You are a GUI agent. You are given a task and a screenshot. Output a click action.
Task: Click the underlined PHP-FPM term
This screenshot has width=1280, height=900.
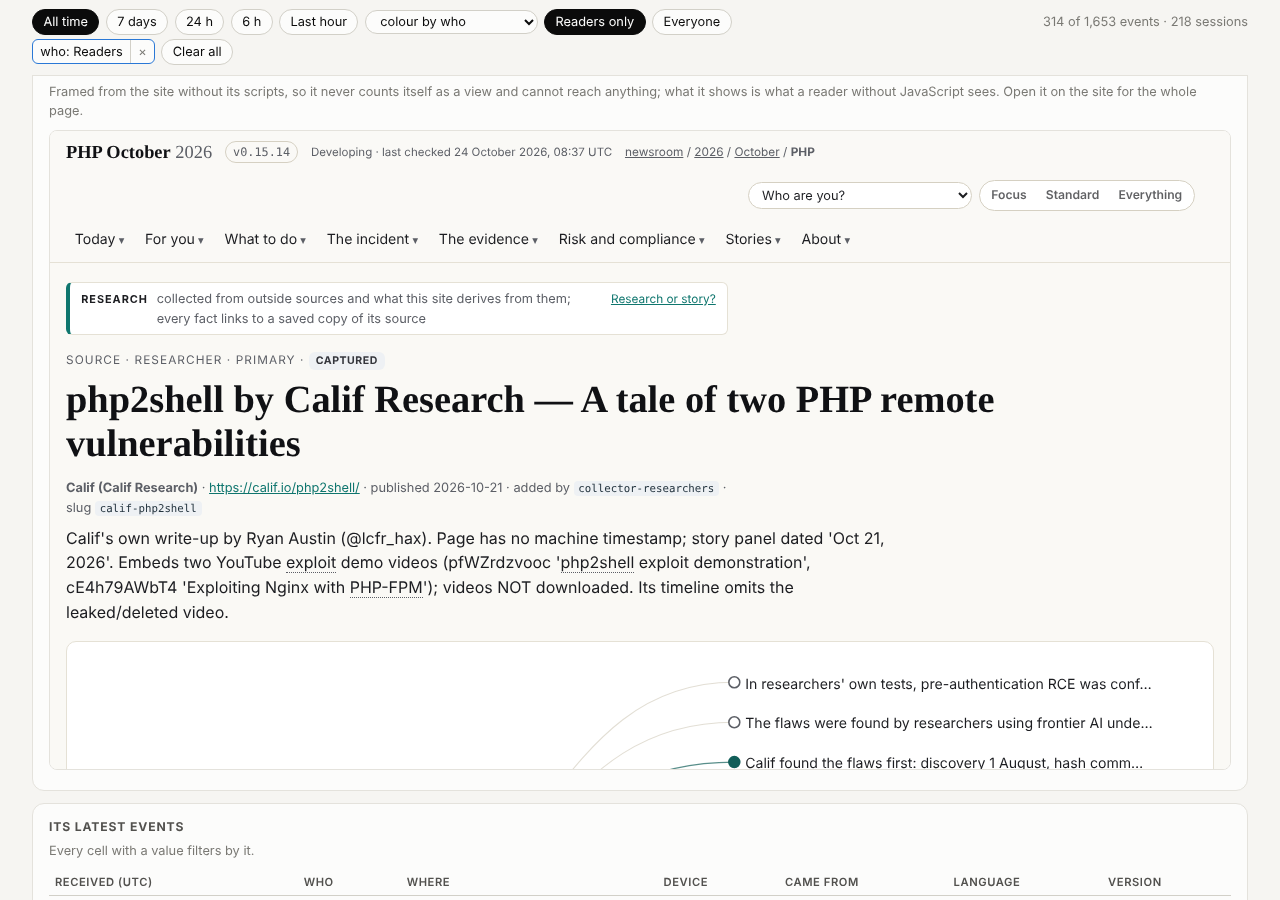[x=386, y=587]
